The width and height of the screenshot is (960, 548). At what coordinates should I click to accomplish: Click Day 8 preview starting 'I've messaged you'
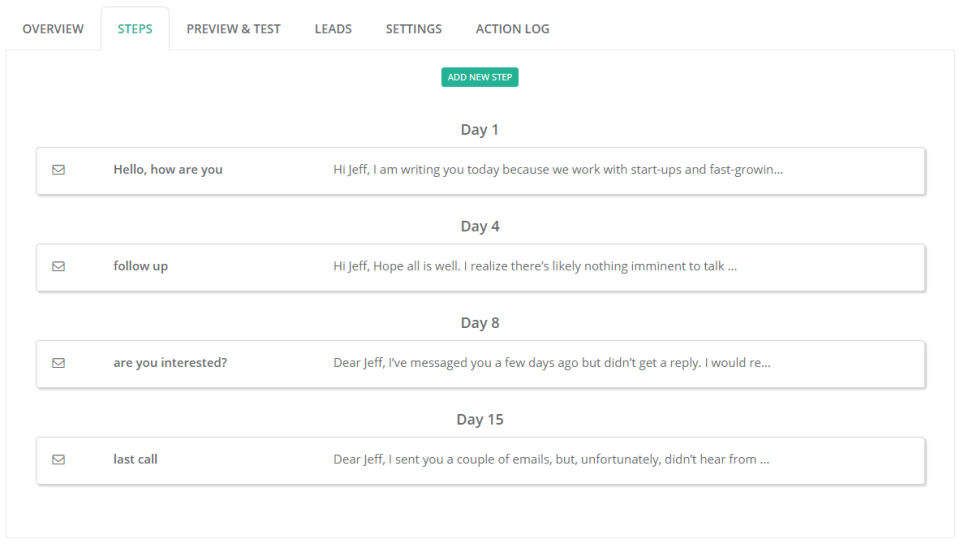click(x=551, y=363)
